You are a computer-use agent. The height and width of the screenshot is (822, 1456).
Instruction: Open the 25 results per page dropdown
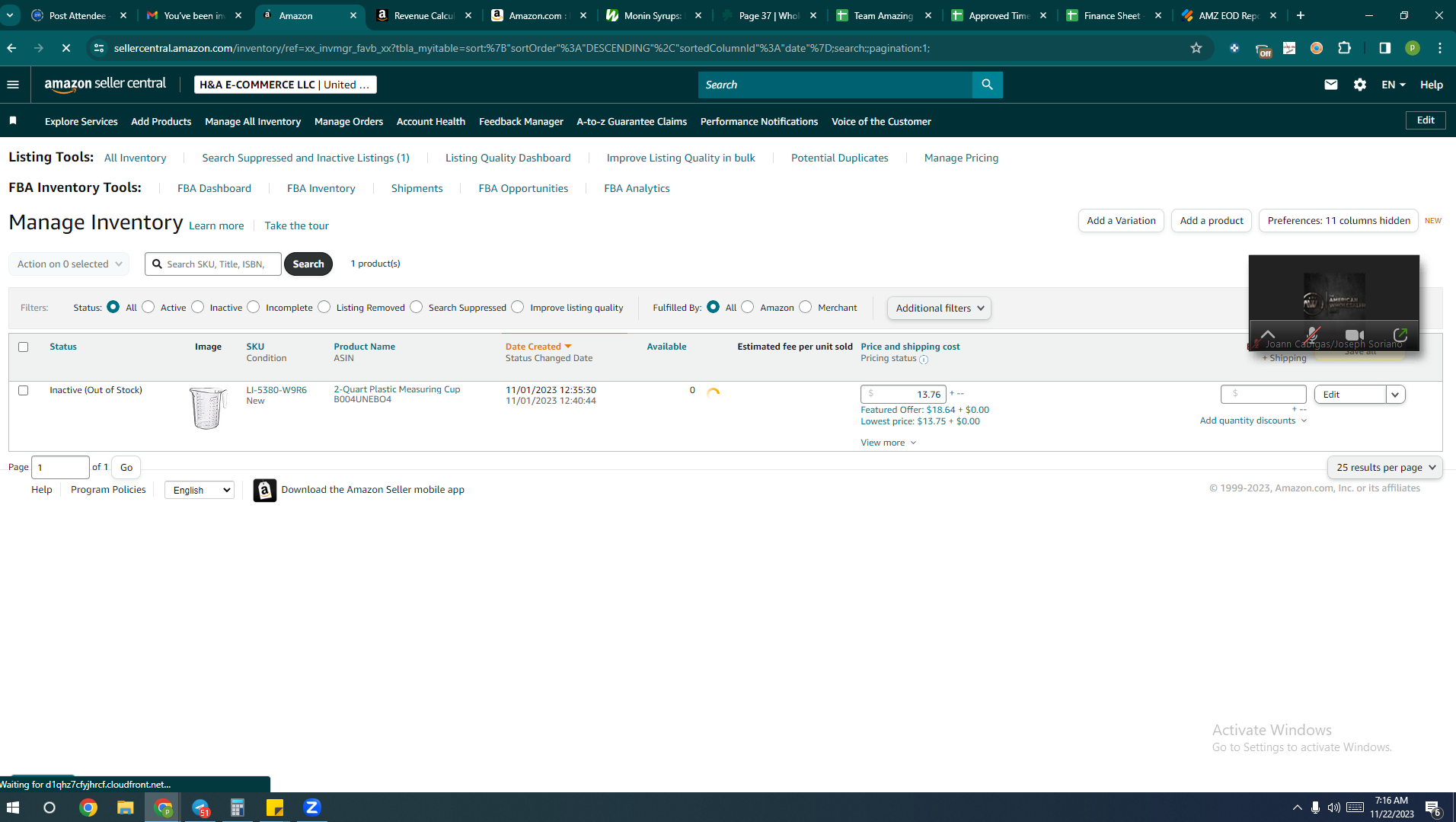pos(1385,468)
